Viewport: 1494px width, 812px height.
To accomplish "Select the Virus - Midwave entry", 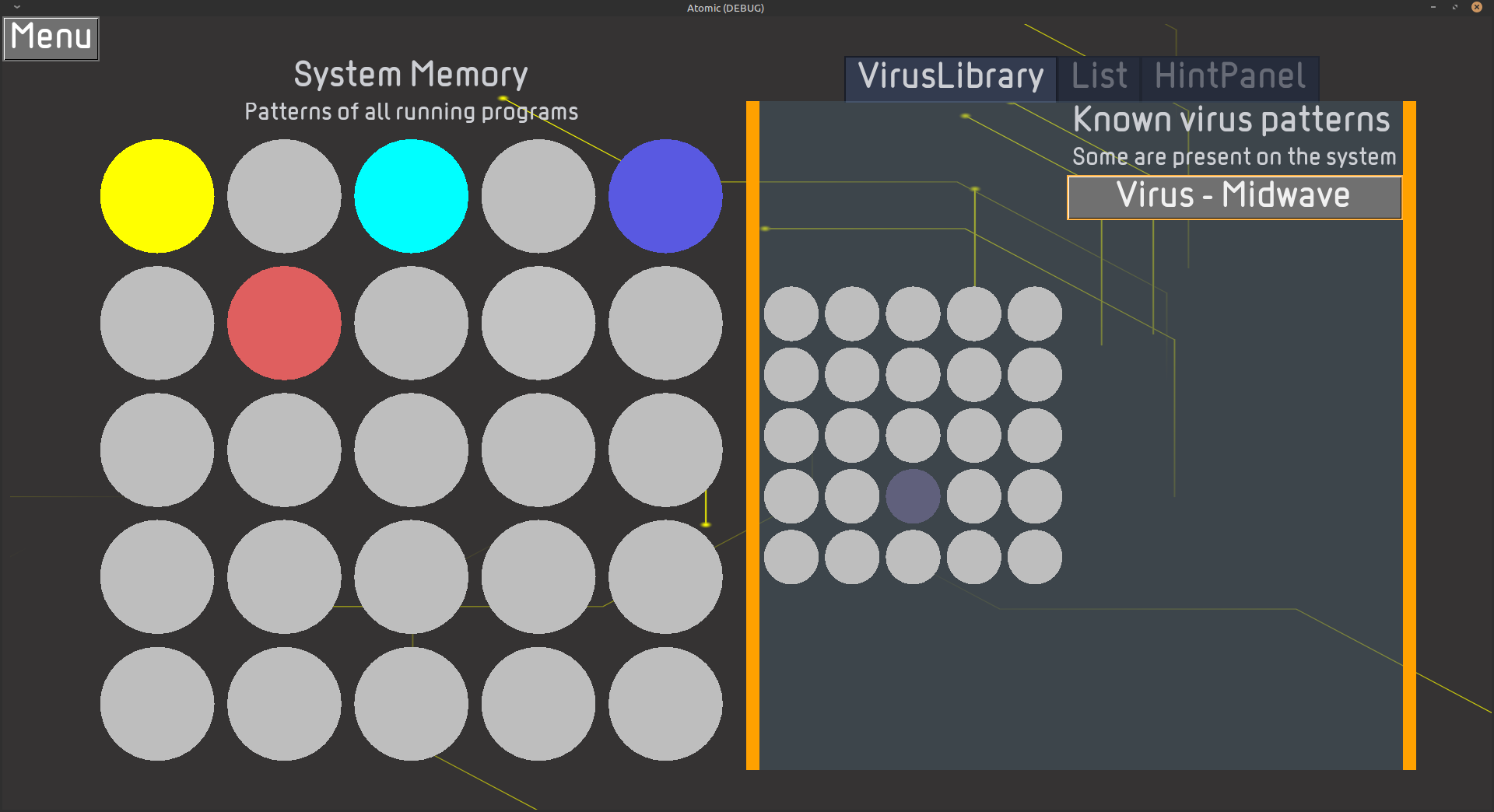I will [1234, 198].
